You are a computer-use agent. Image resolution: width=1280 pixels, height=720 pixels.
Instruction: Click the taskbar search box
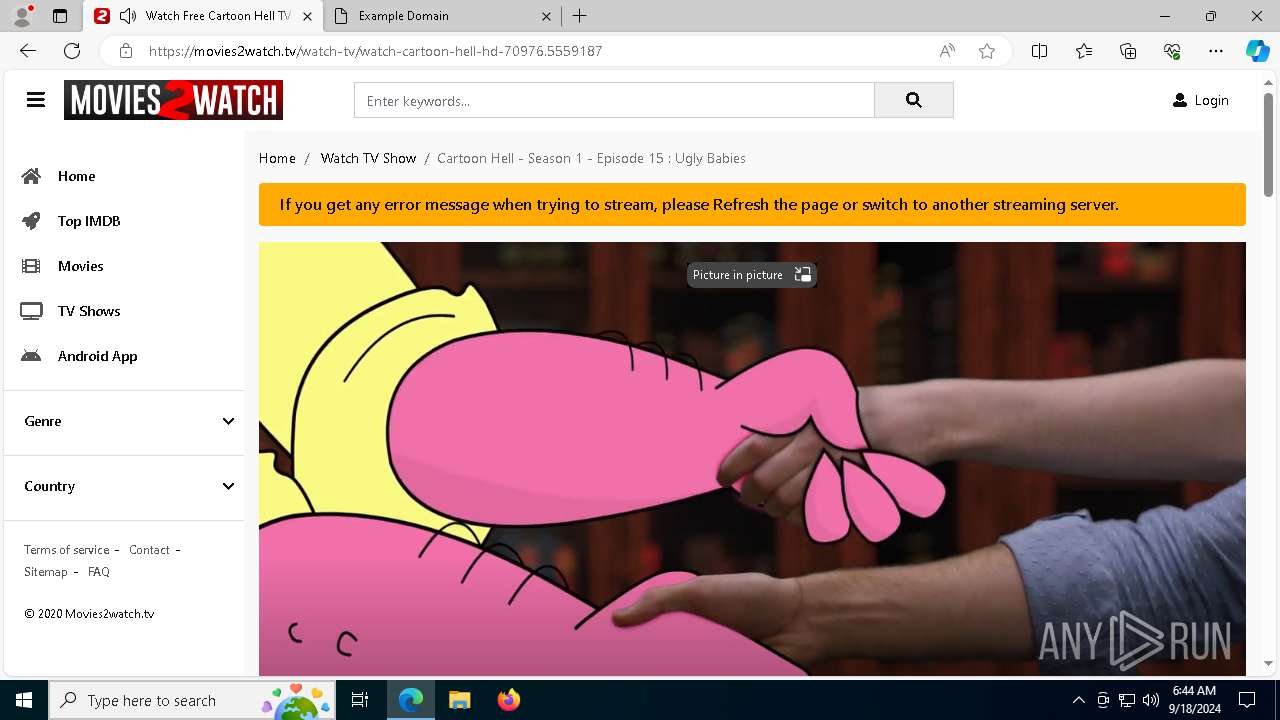pyautogui.click(x=192, y=700)
